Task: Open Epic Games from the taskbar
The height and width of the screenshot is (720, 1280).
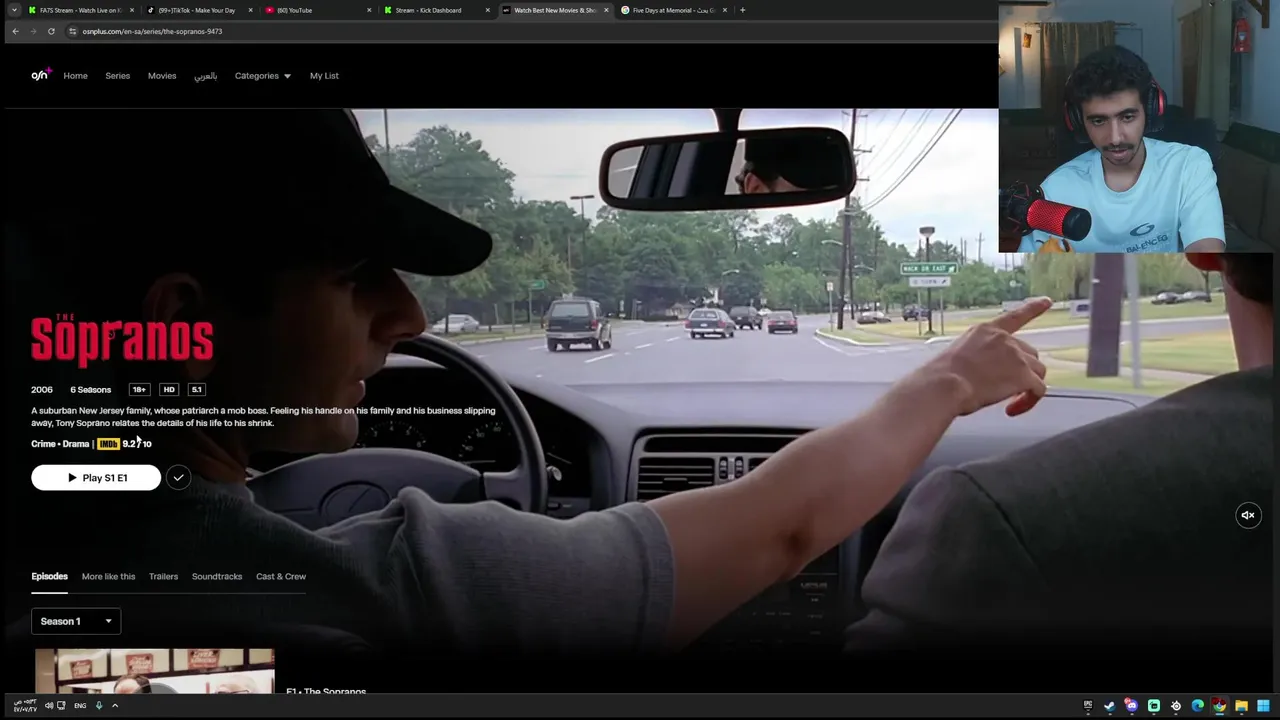Action: (1088, 706)
